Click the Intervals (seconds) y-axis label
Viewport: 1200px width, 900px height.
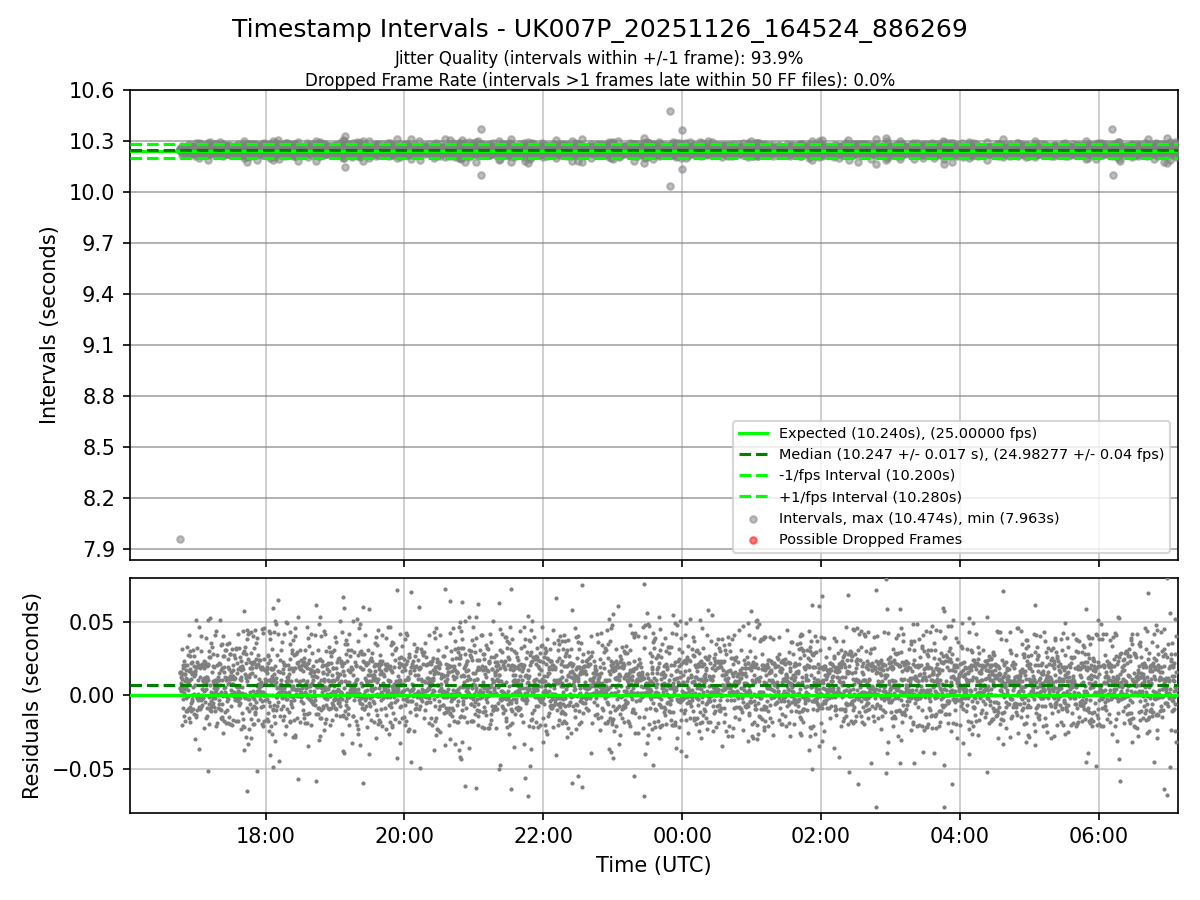tap(49, 325)
